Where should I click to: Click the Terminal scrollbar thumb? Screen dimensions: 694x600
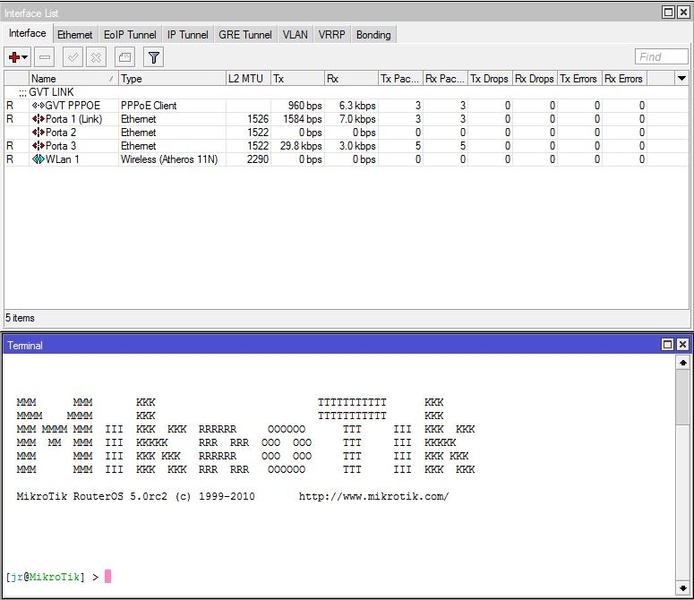pyautogui.click(x=683, y=397)
